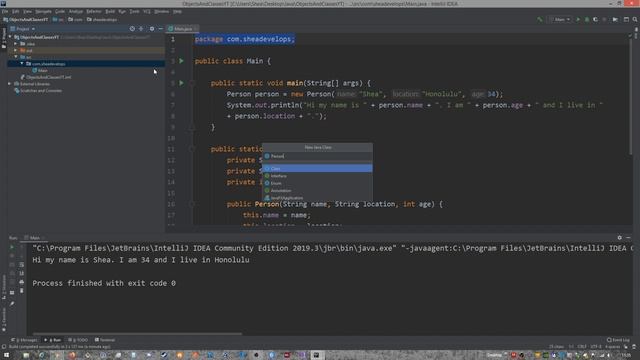Open Windows Start button
Screen dimensions: 640x360
(x=6, y=355)
